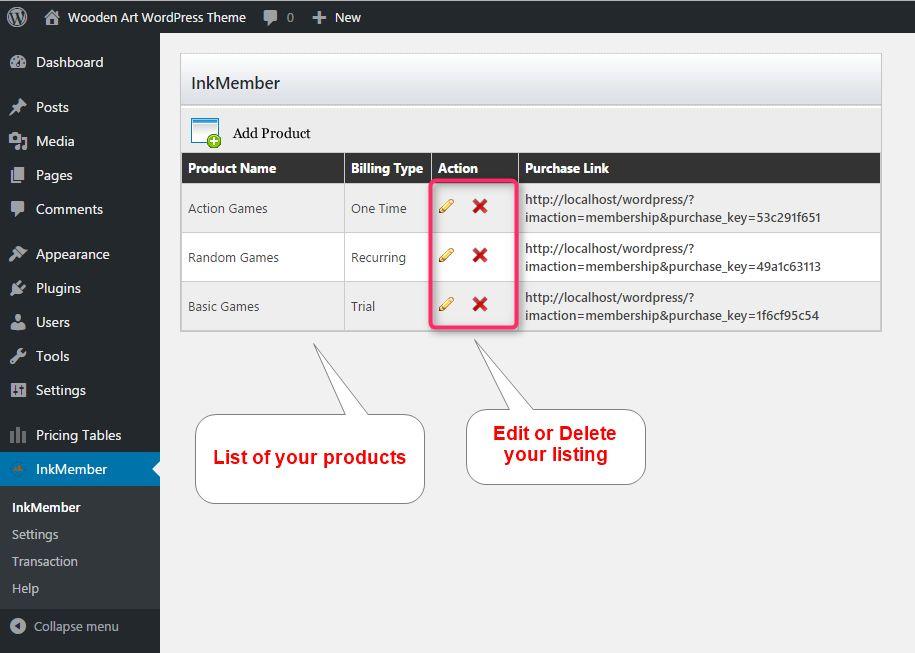Open the bold InkMember submenu item

pos(46,507)
